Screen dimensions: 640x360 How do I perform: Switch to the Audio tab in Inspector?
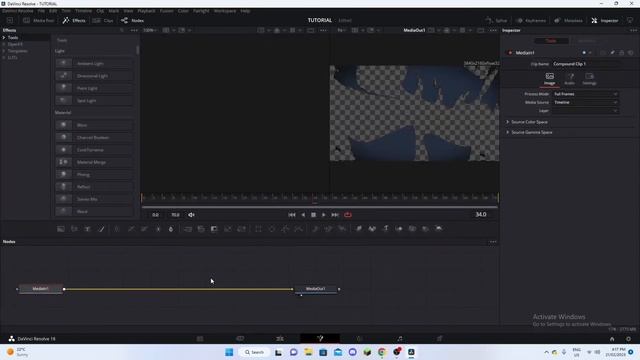570,79
